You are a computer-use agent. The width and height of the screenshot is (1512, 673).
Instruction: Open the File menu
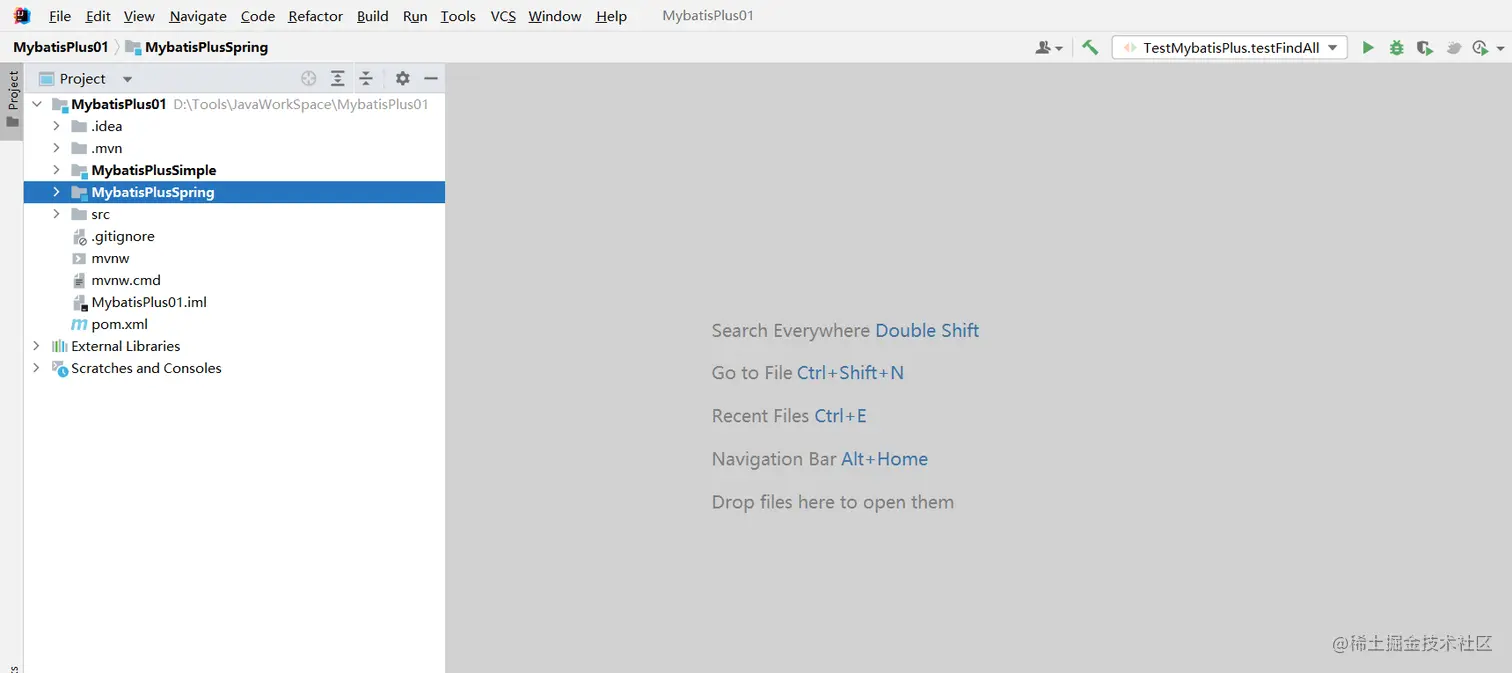click(60, 16)
